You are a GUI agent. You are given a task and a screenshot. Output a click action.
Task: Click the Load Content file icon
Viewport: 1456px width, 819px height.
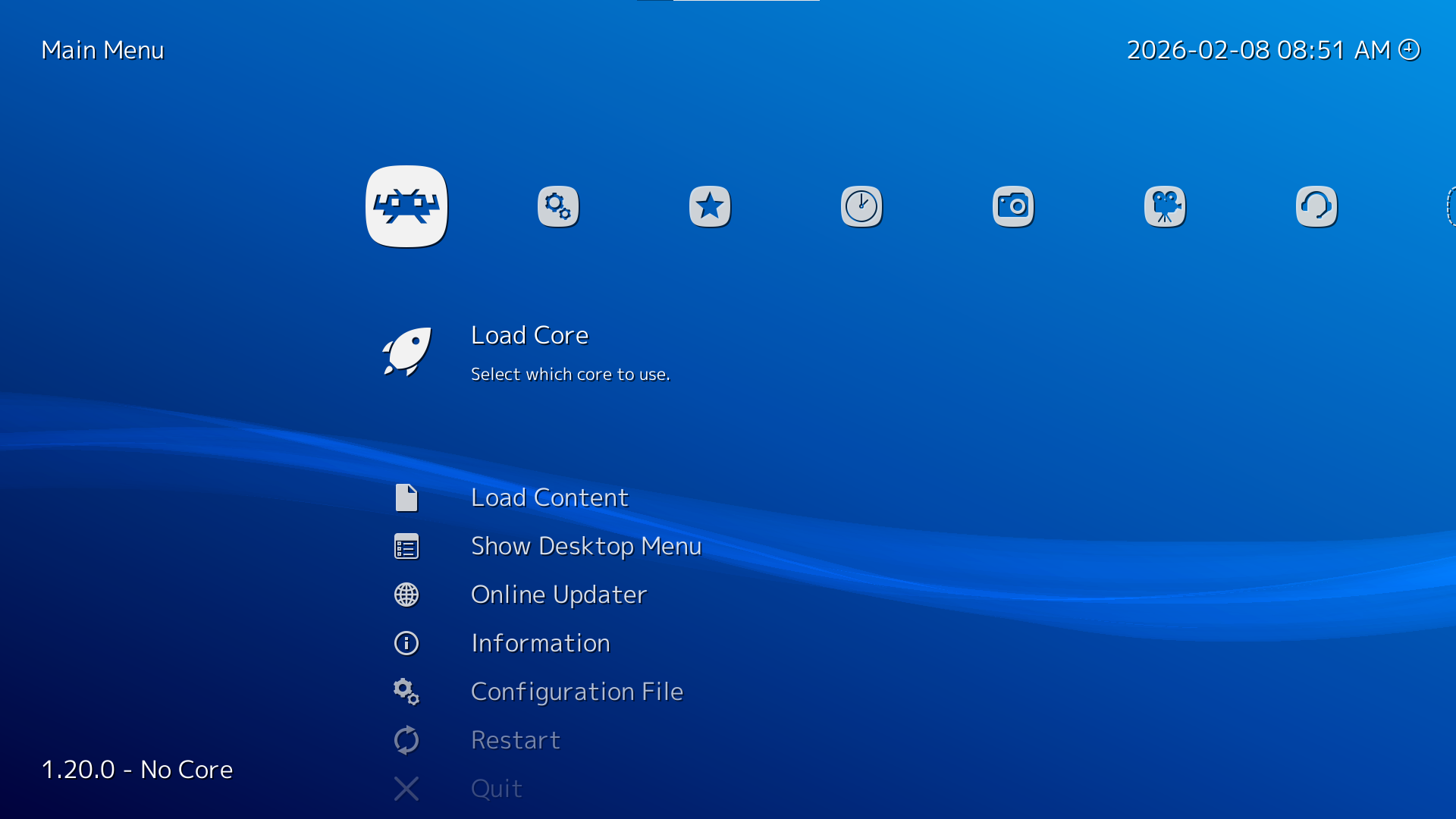(x=406, y=497)
